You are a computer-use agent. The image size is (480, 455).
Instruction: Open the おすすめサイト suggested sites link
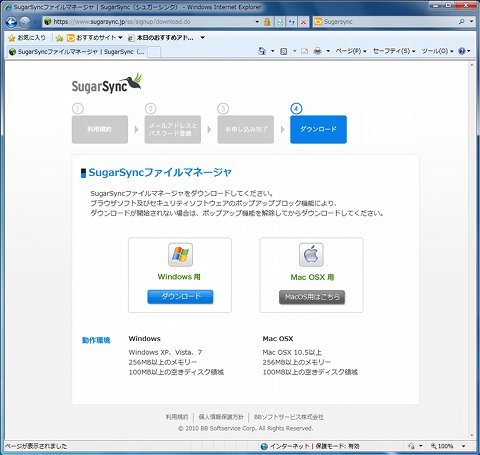tap(95, 38)
